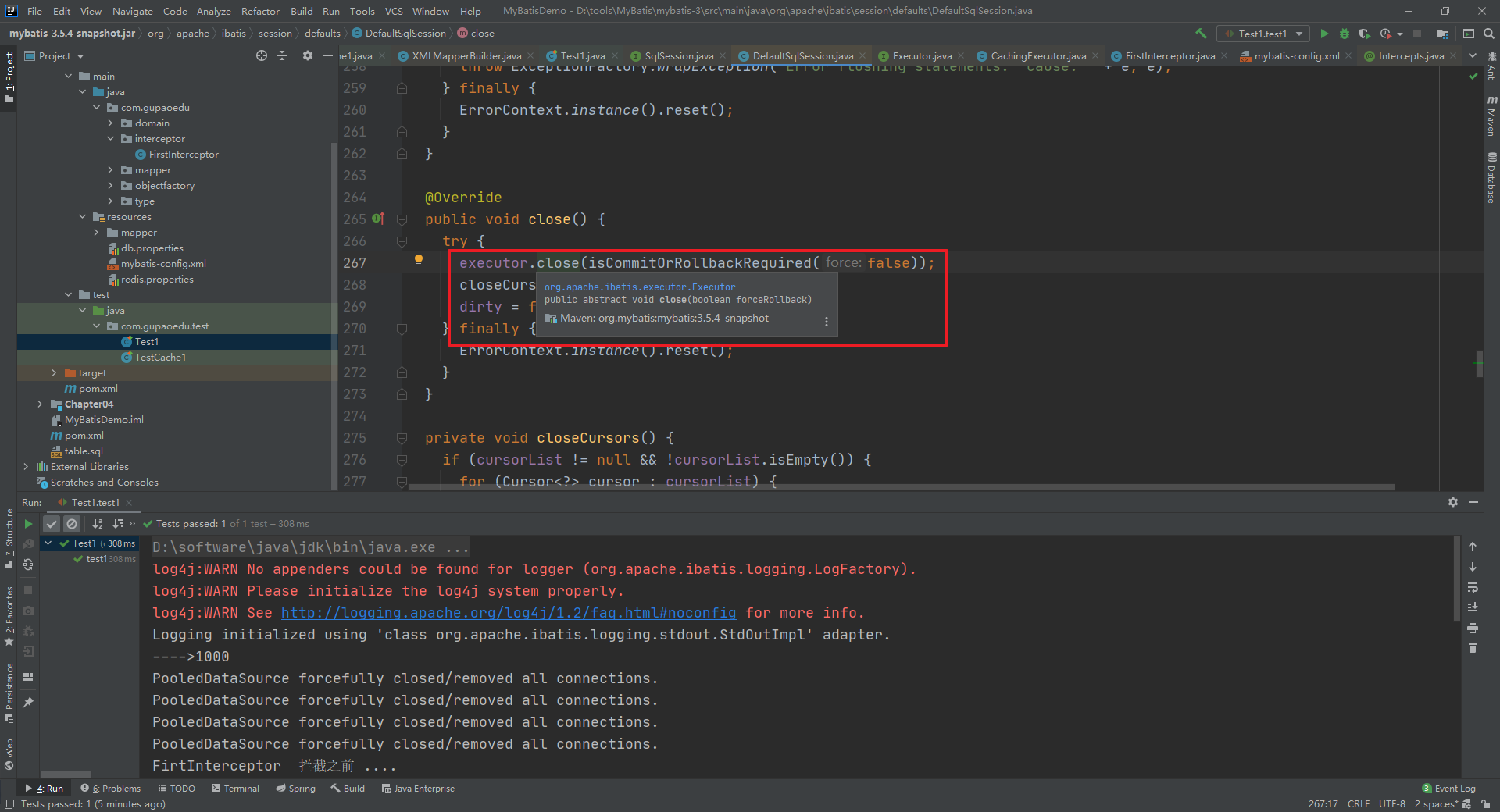Print the console output with the printer icon
Image resolution: width=1500 pixels, height=812 pixels.
(1473, 628)
